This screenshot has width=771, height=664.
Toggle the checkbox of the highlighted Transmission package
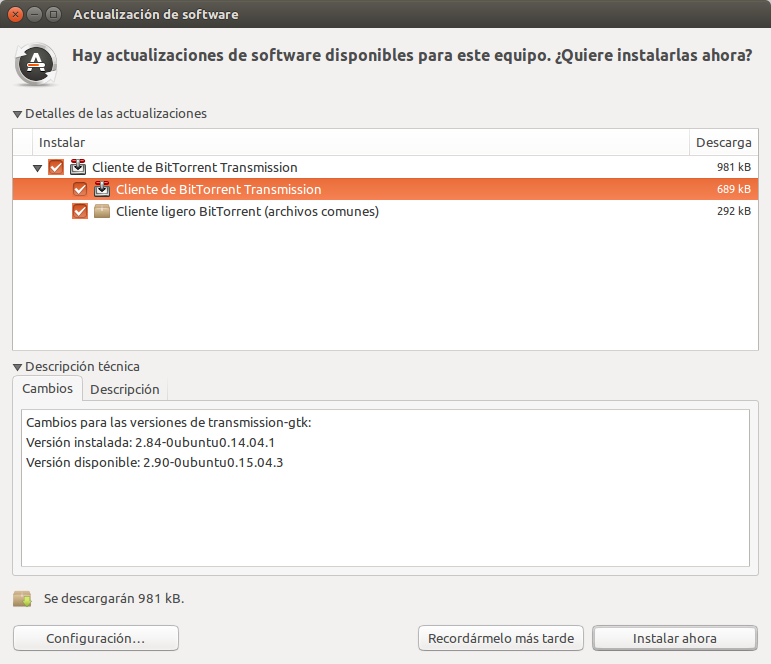[80, 189]
